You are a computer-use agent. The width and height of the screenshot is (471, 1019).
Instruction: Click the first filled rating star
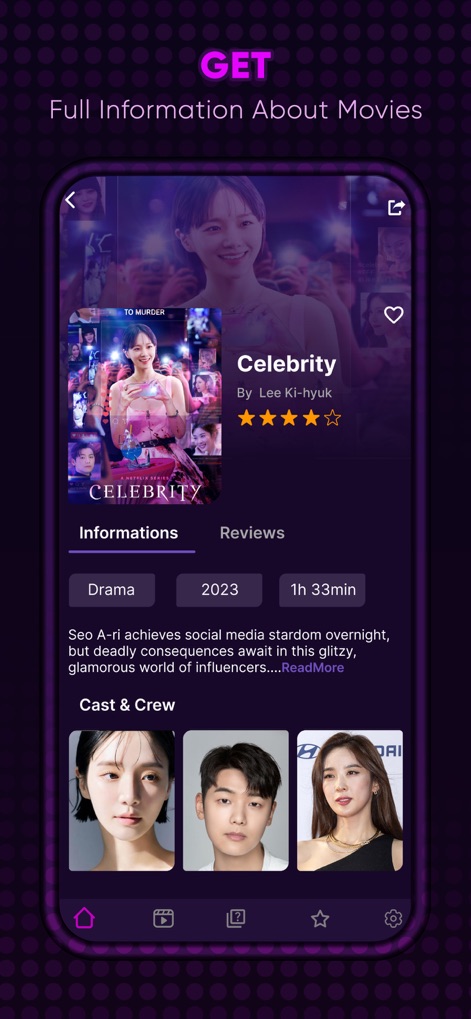coord(246,418)
